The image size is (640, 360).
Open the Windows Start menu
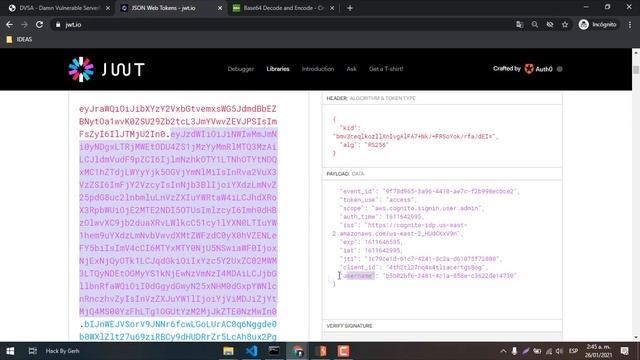10,351
